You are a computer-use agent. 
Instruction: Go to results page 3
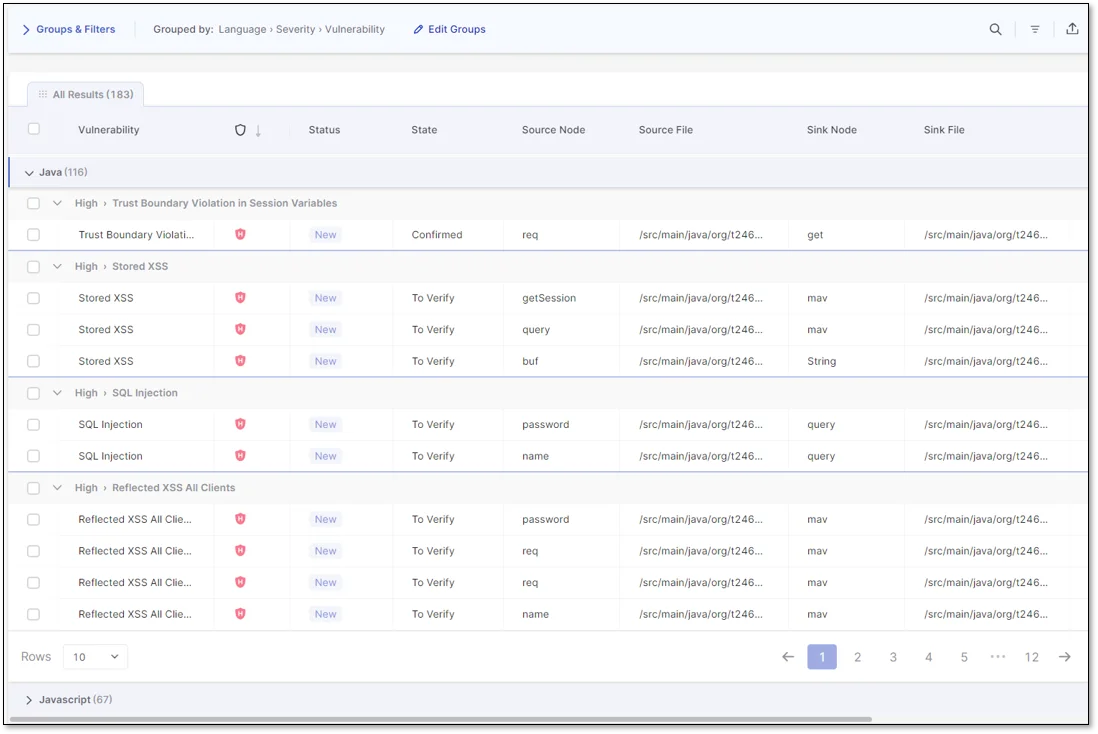tap(893, 657)
